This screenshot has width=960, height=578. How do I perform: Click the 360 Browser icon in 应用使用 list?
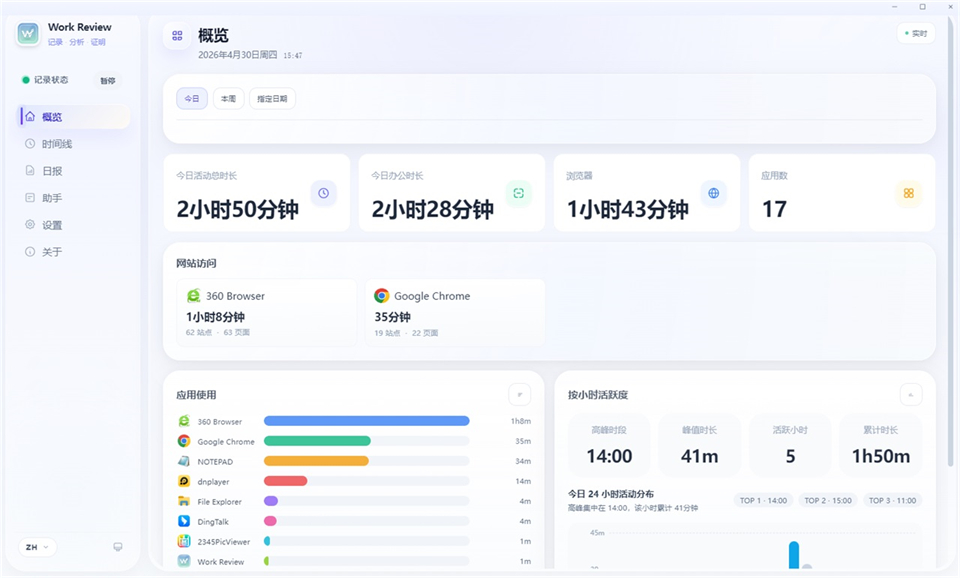[184, 421]
